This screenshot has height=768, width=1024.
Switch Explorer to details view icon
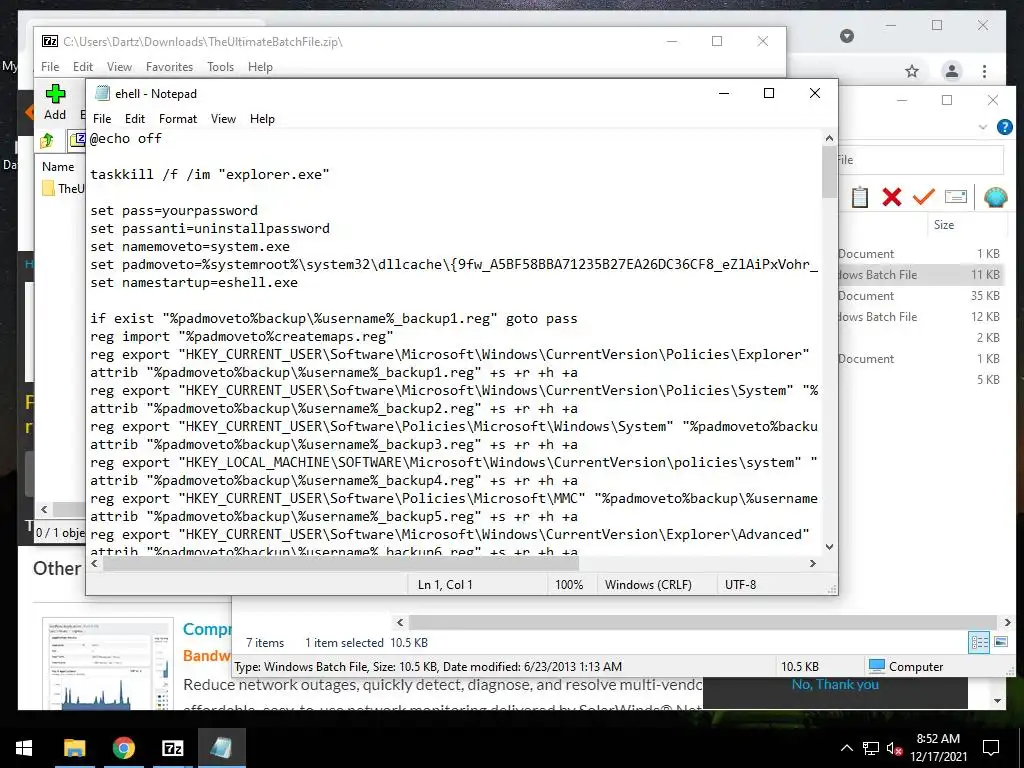pyautogui.click(x=979, y=643)
